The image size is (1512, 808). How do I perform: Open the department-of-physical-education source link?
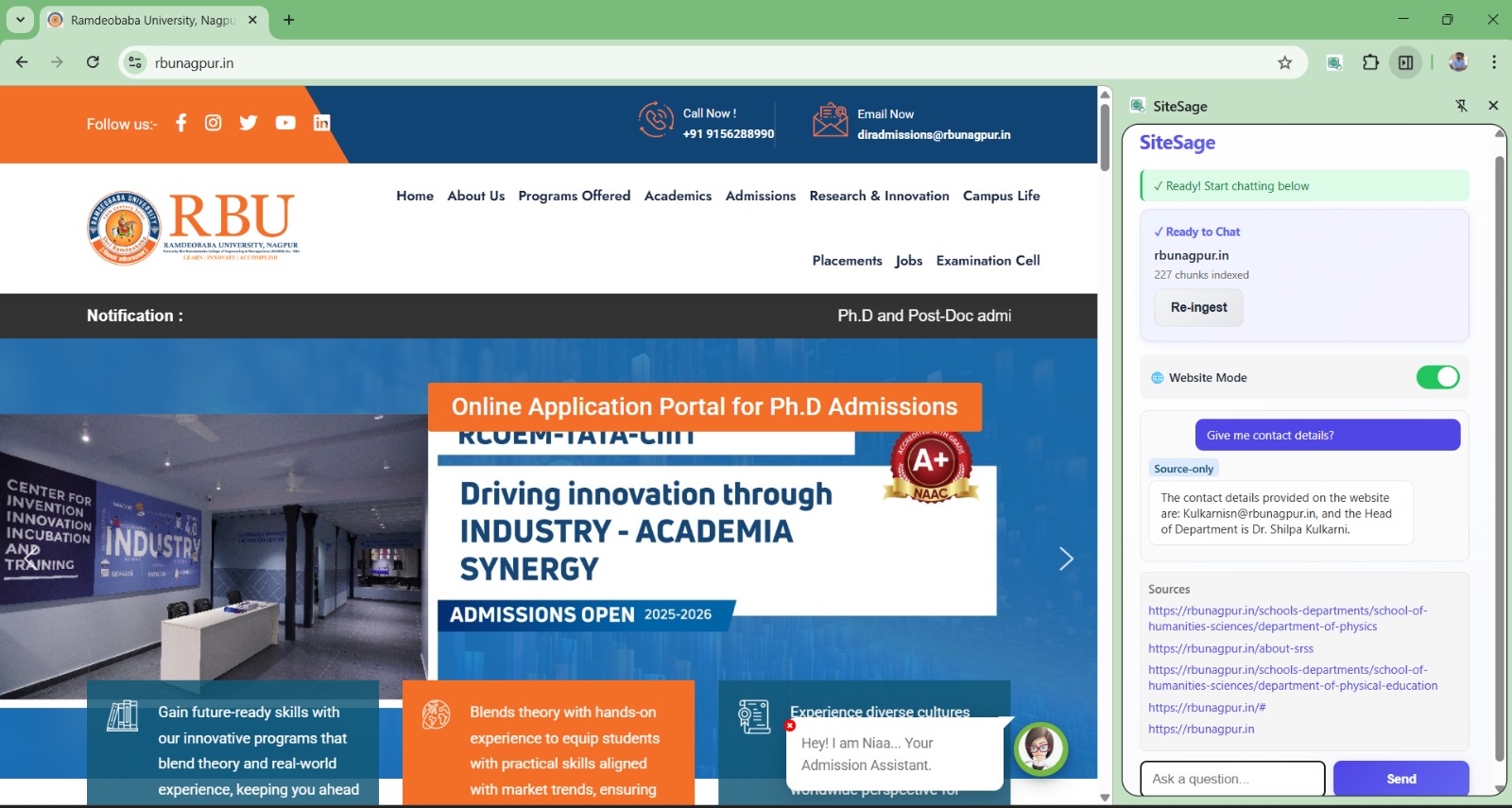tap(1293, 678)
